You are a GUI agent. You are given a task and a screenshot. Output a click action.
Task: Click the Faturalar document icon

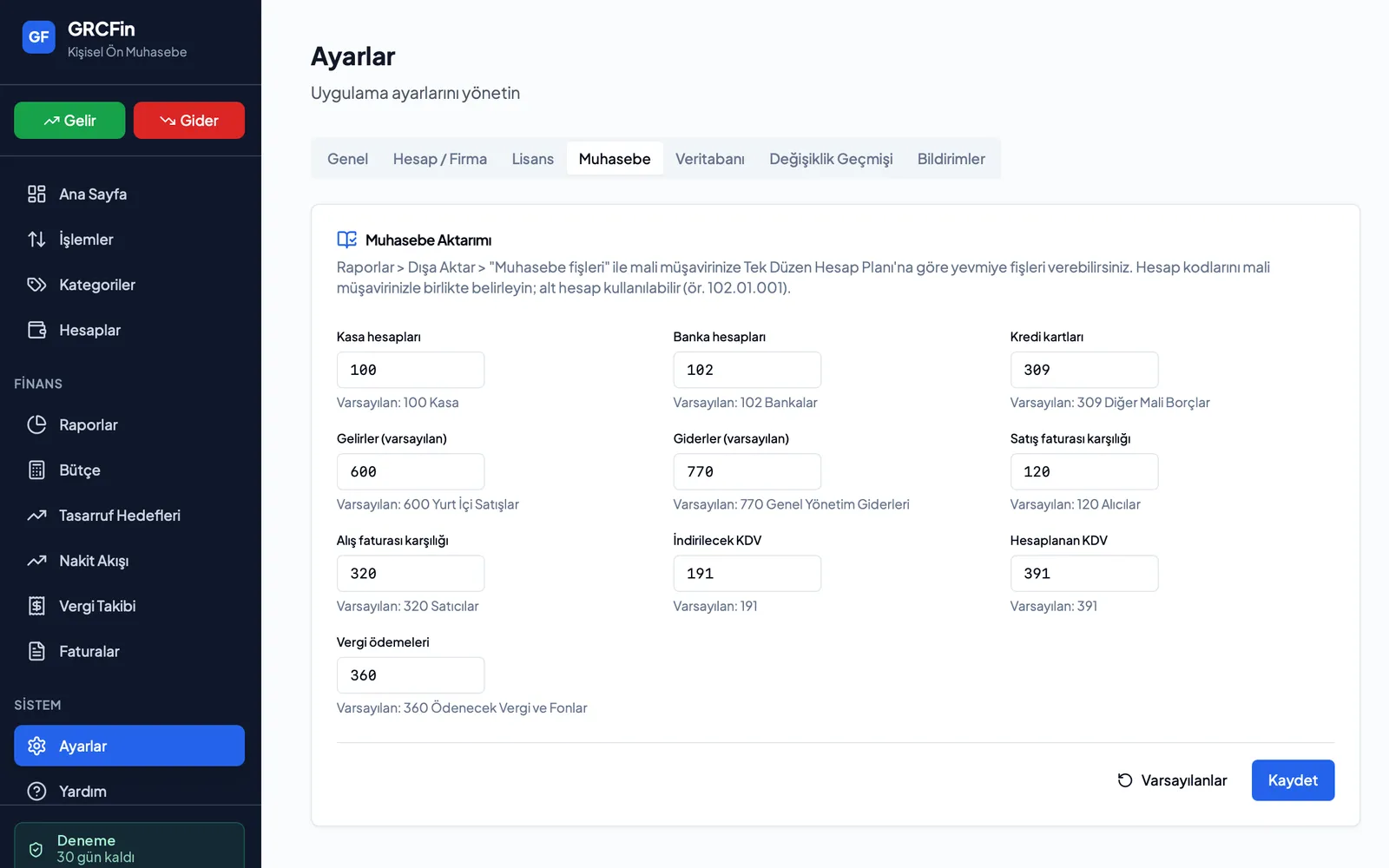click(x=36, y=651)
